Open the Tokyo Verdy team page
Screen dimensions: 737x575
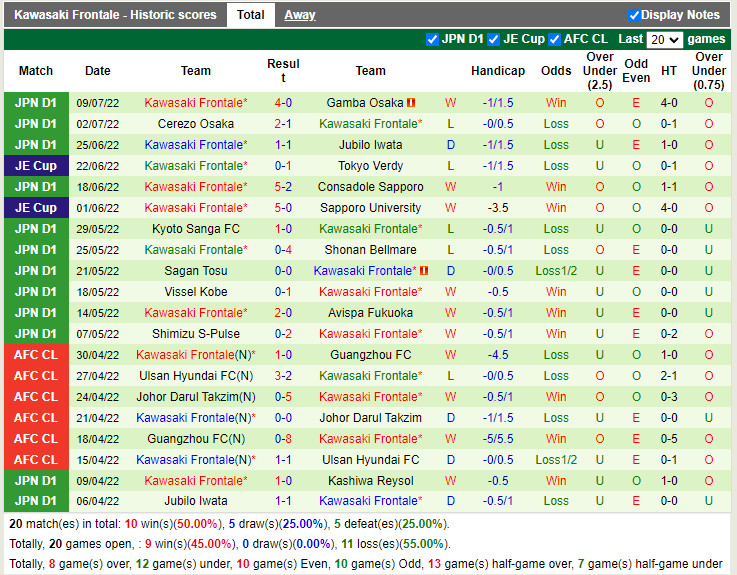(x=370, y=166)
